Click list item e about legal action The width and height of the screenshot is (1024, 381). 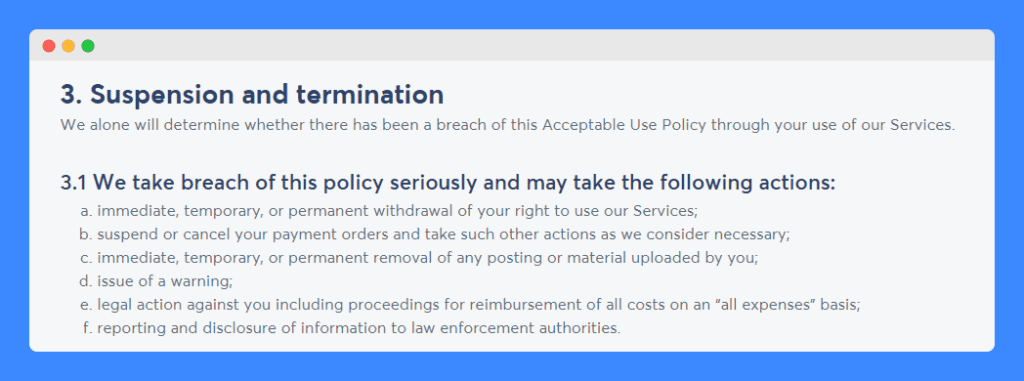point(470,305)
